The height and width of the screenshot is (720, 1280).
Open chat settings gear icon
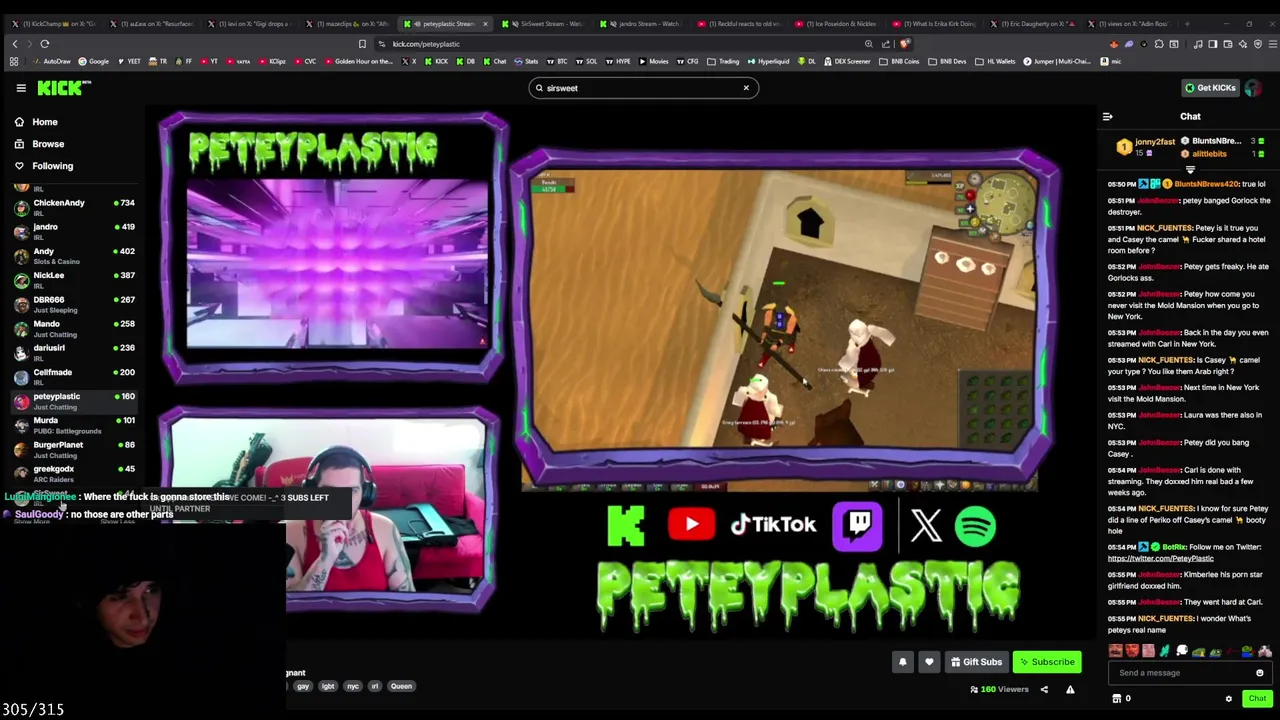[1229, 699]
